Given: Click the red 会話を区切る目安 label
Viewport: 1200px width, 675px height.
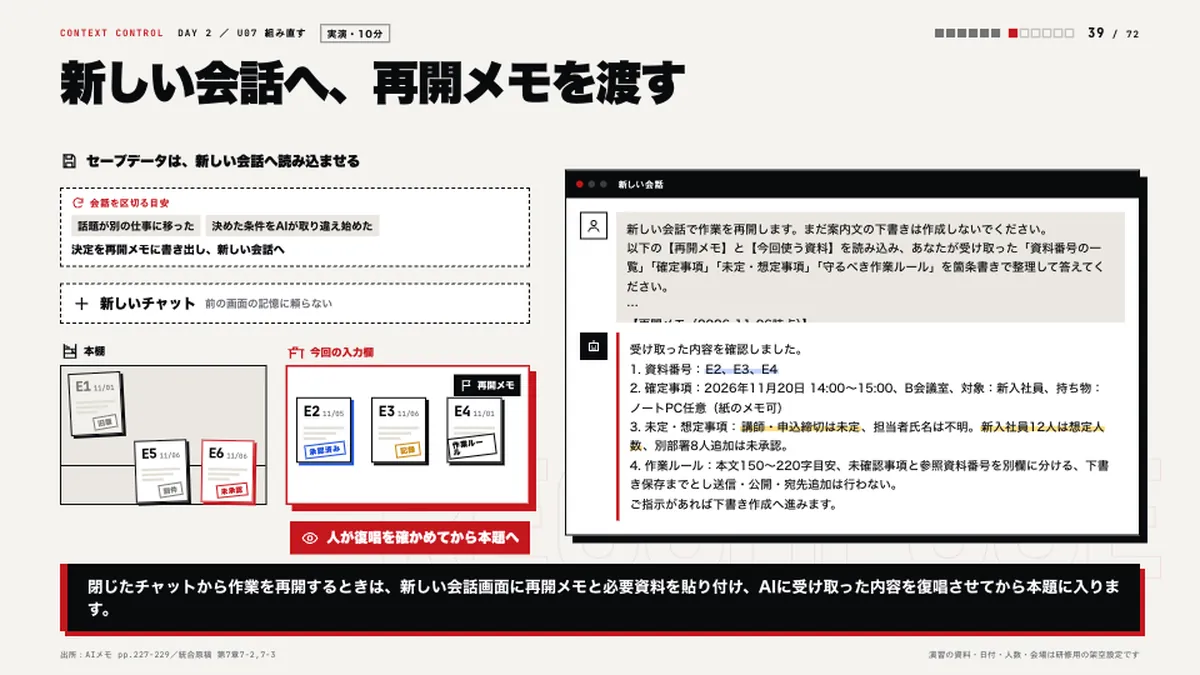Looking at the screenshot, I should click(129, 202).
